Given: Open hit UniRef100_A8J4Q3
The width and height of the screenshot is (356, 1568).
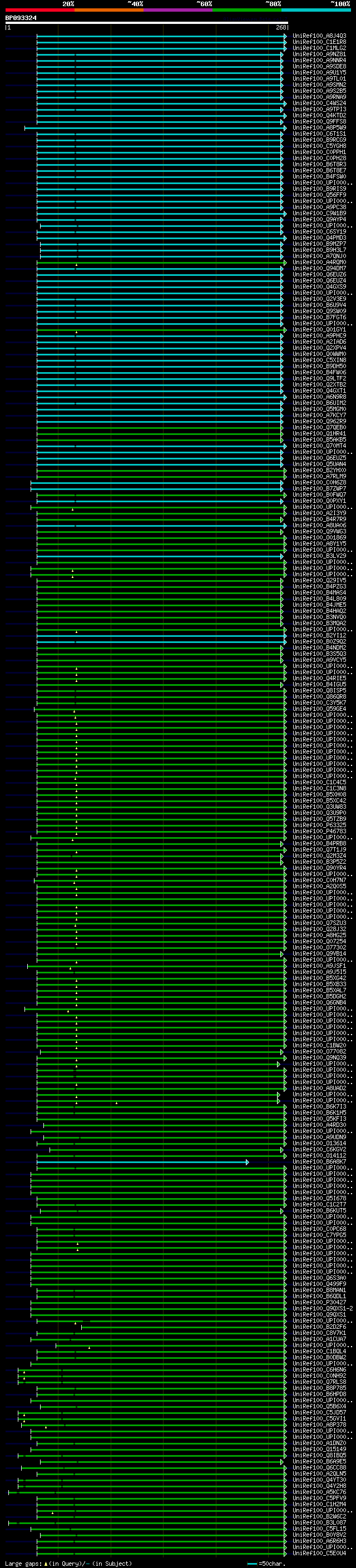Looking at the screenshot, I should click(319, 36).
